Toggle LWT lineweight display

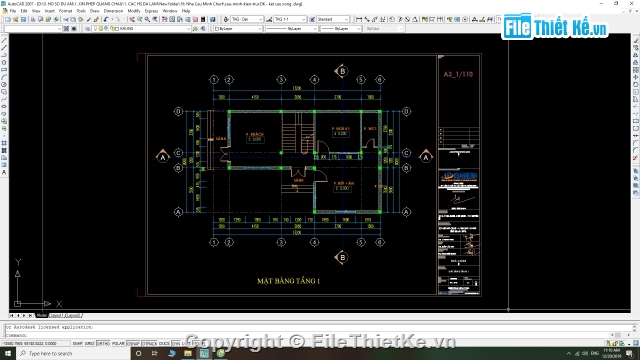[x=186, y=344]
